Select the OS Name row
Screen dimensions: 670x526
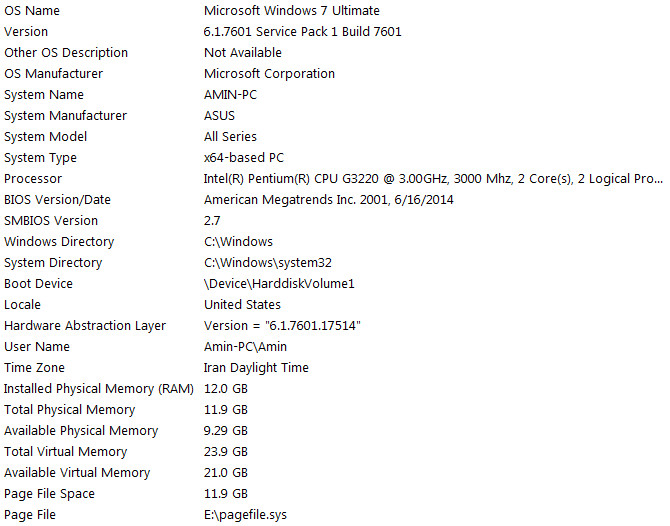335,11
